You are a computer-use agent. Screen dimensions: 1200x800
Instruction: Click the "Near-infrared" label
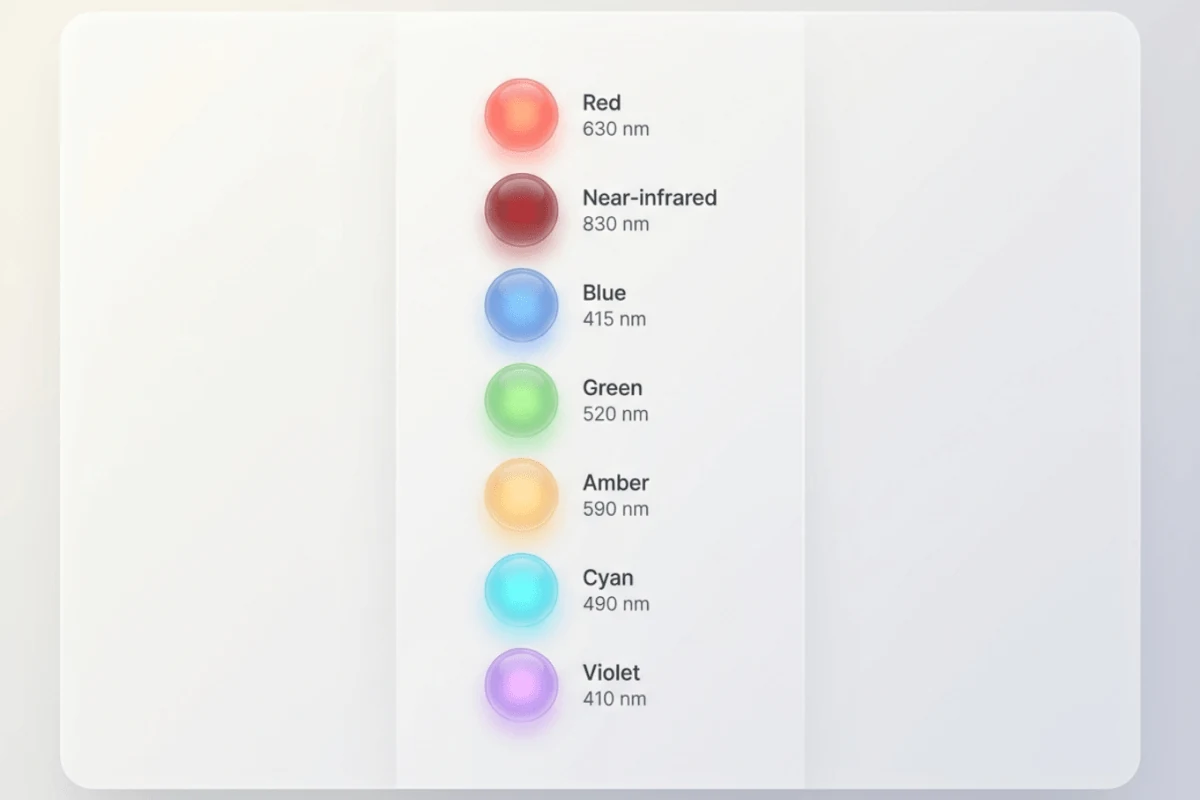[x=650, y=197]
